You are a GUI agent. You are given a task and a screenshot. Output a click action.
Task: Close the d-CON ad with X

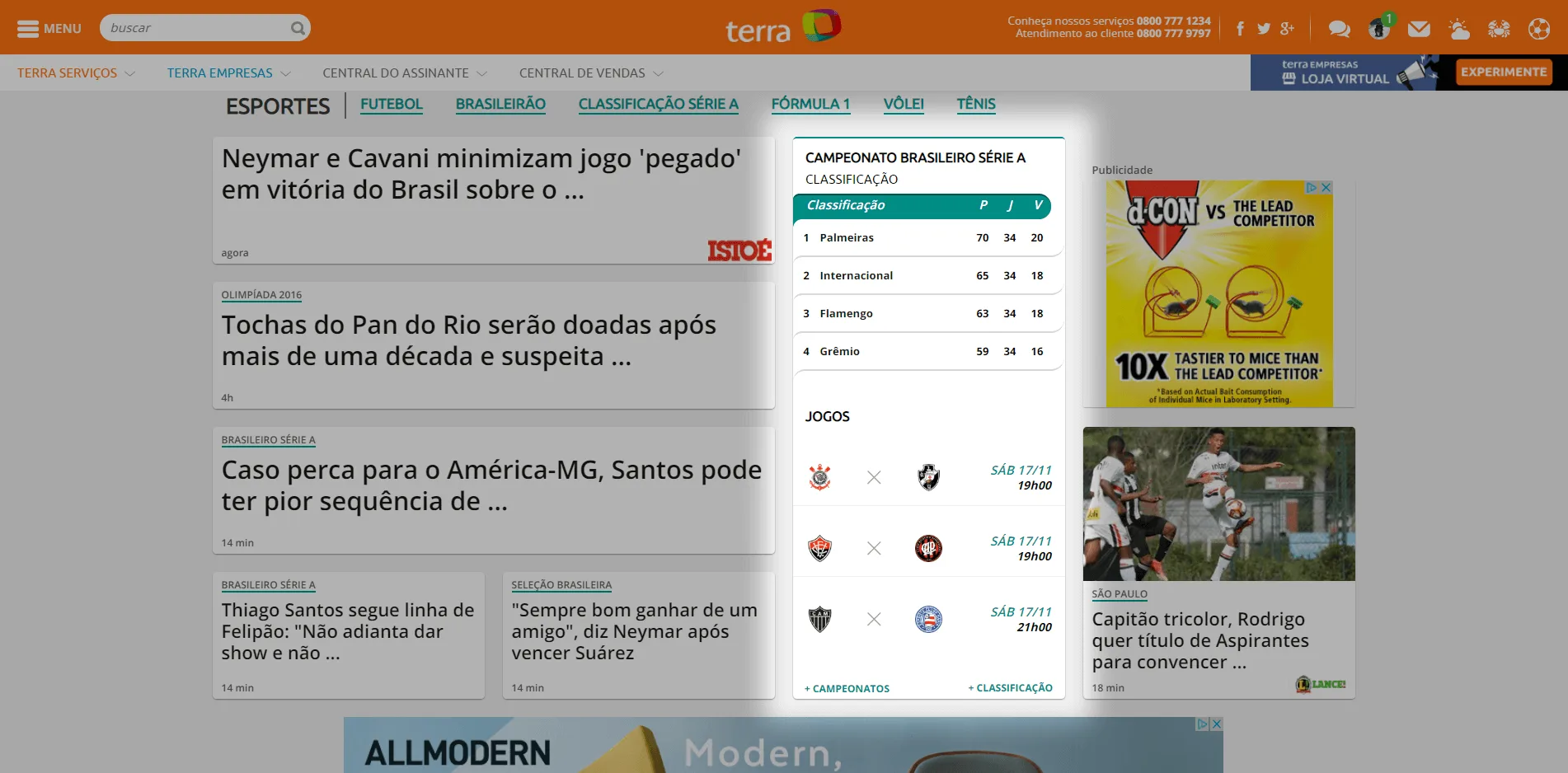[1326, 187]
